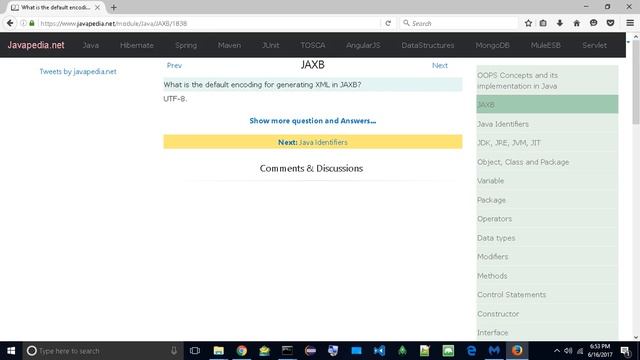Save to Pocket with the Pocket icon
Image resolution: width=640 pixels, height=360 pixels.
610,23
